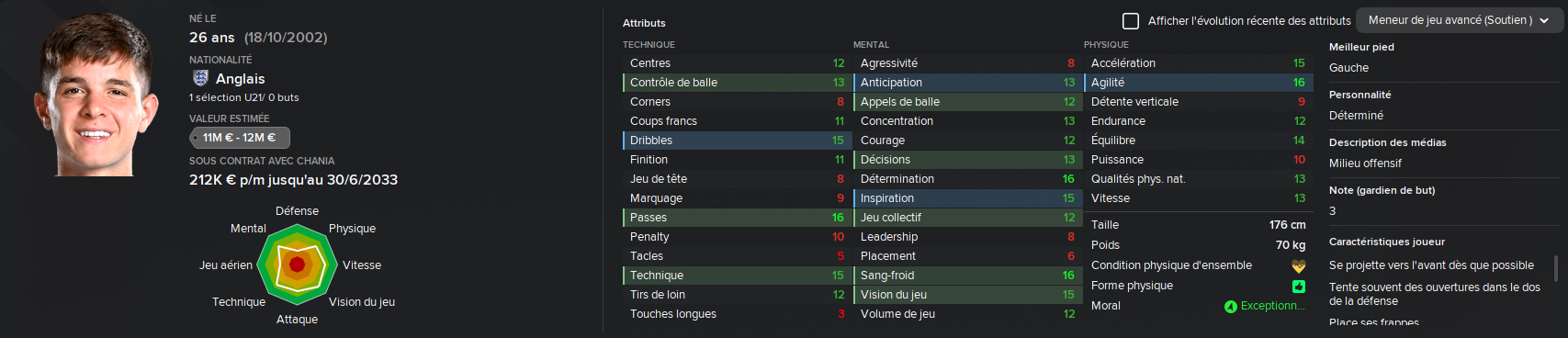Click the player traits panel scrollbar
Screen dimensions: 1568x338
coord(1555,268)
